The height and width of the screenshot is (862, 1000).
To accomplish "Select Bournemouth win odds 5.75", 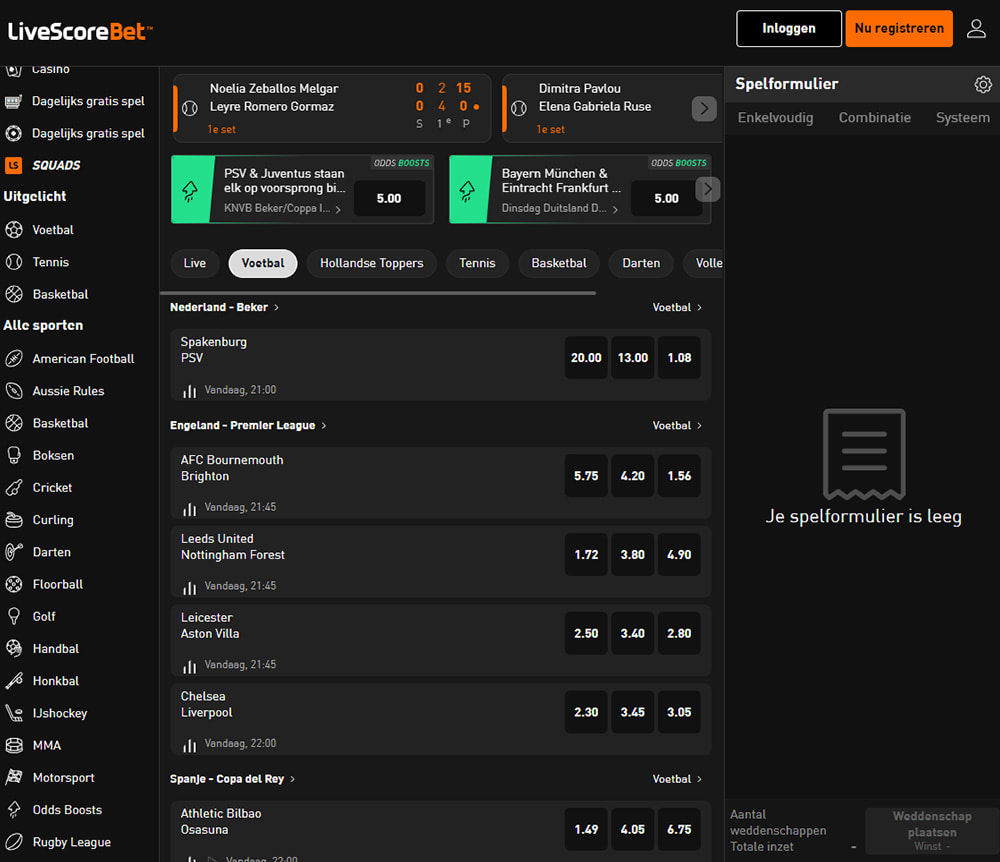I will (586, 476).
